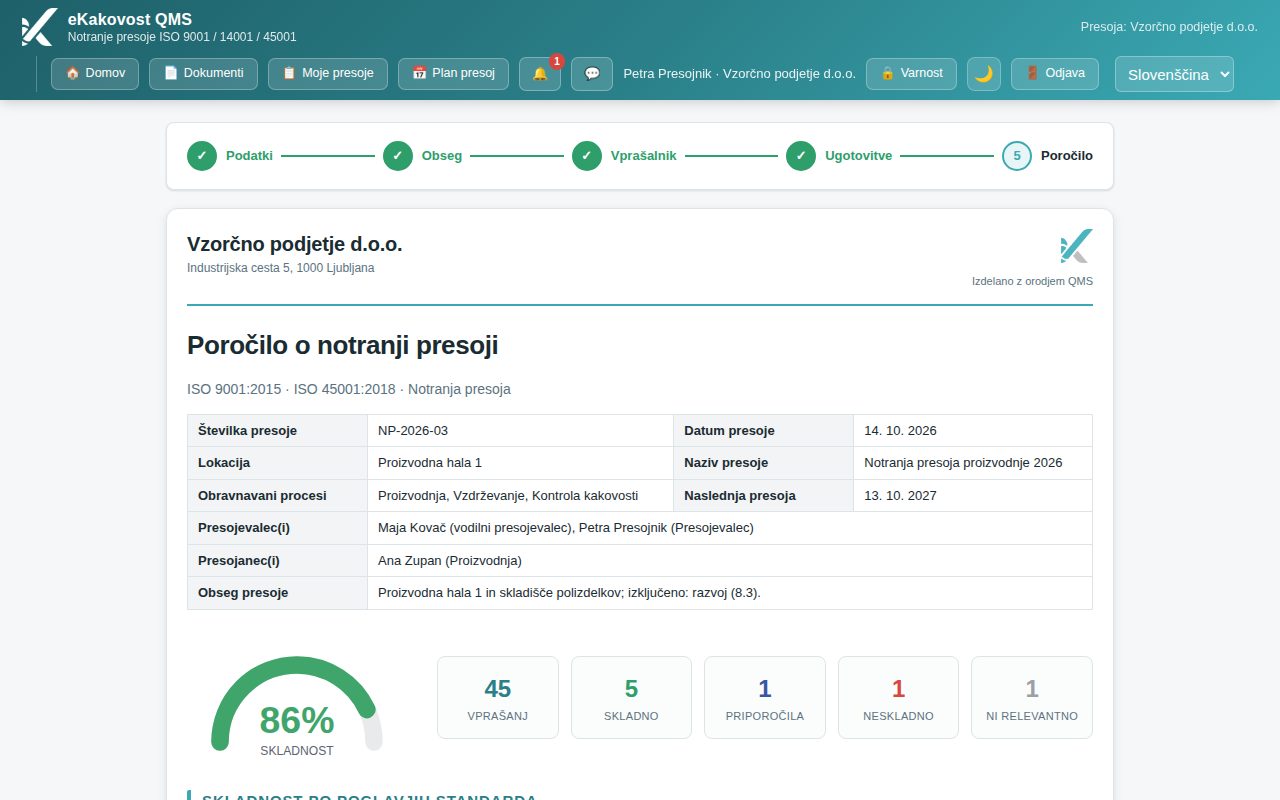Go to the Obseg step
This screenshot has height=800, width=1280.
[x=423, y=156]
